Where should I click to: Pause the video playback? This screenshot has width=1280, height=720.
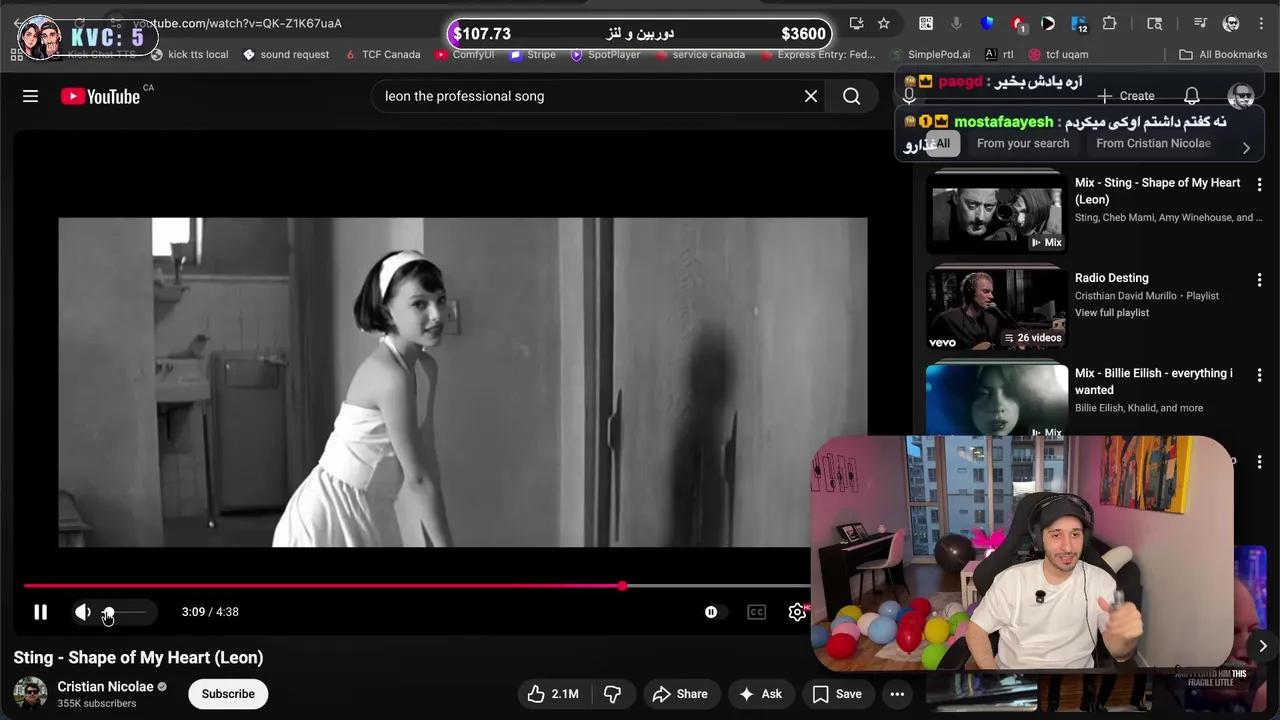click(40, 612)
